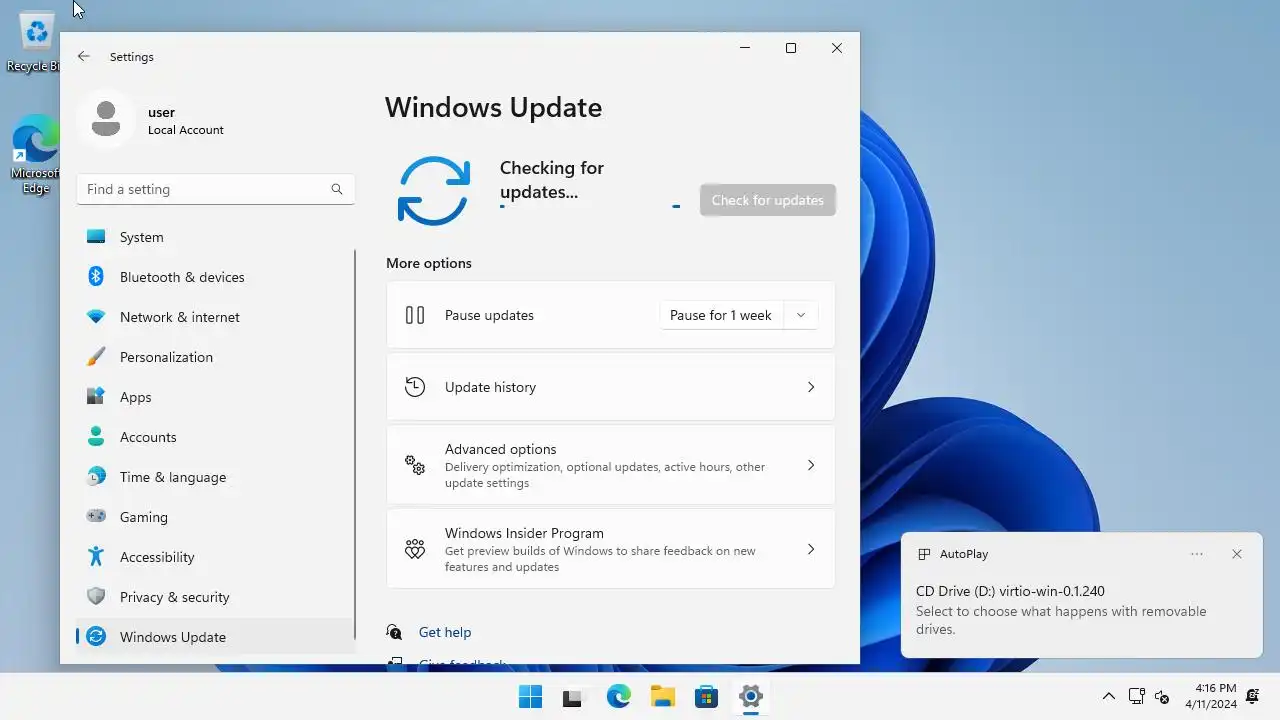
Task: Go to Bluetooth & devices
Action: pyautogui.click(x=216, y=277)
